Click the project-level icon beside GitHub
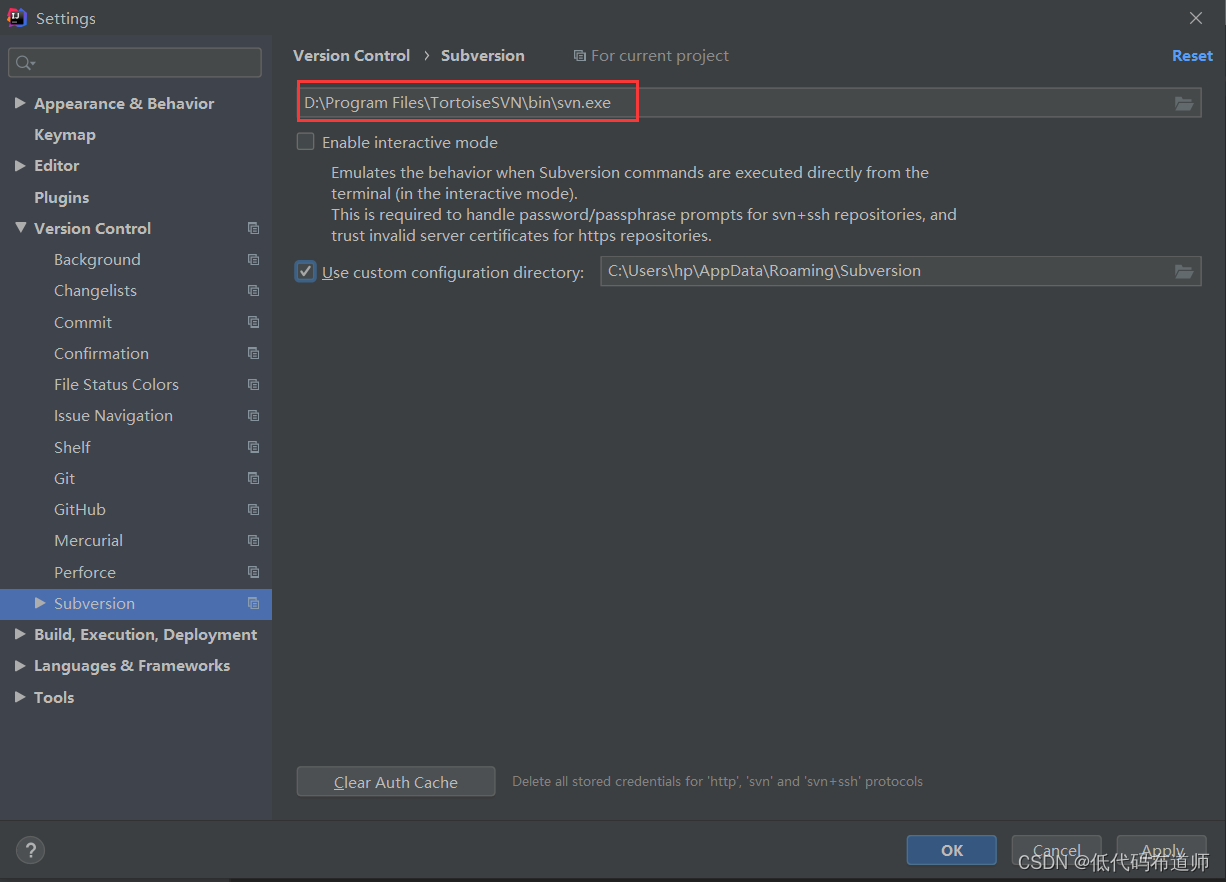Viewport: 1226px width, 882px height. coord(253,509)
